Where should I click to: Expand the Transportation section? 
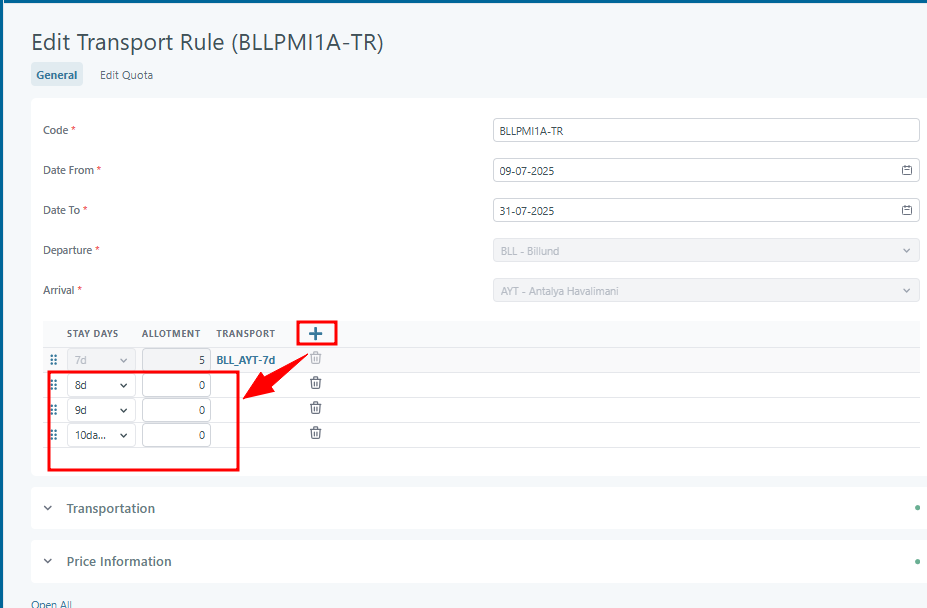(110, 508)
